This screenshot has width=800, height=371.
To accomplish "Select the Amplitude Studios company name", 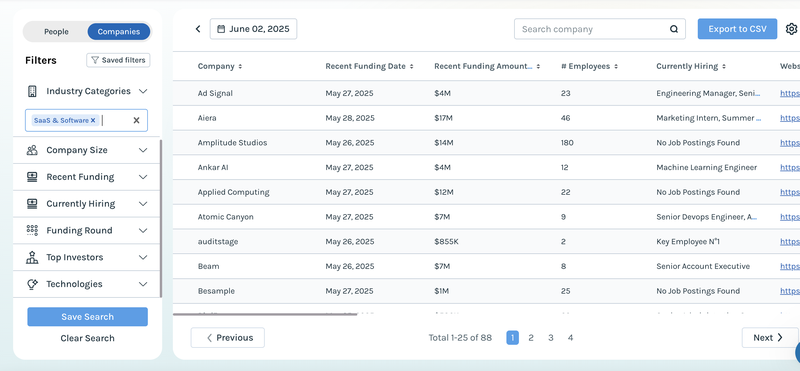I will 232,143.
